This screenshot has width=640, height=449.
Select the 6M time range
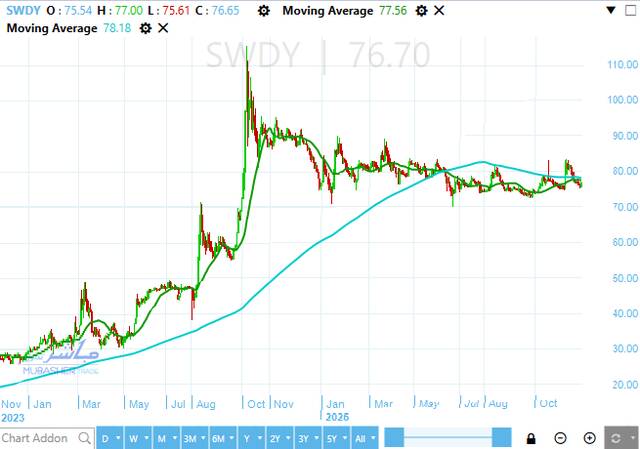[x=219, y=438]
